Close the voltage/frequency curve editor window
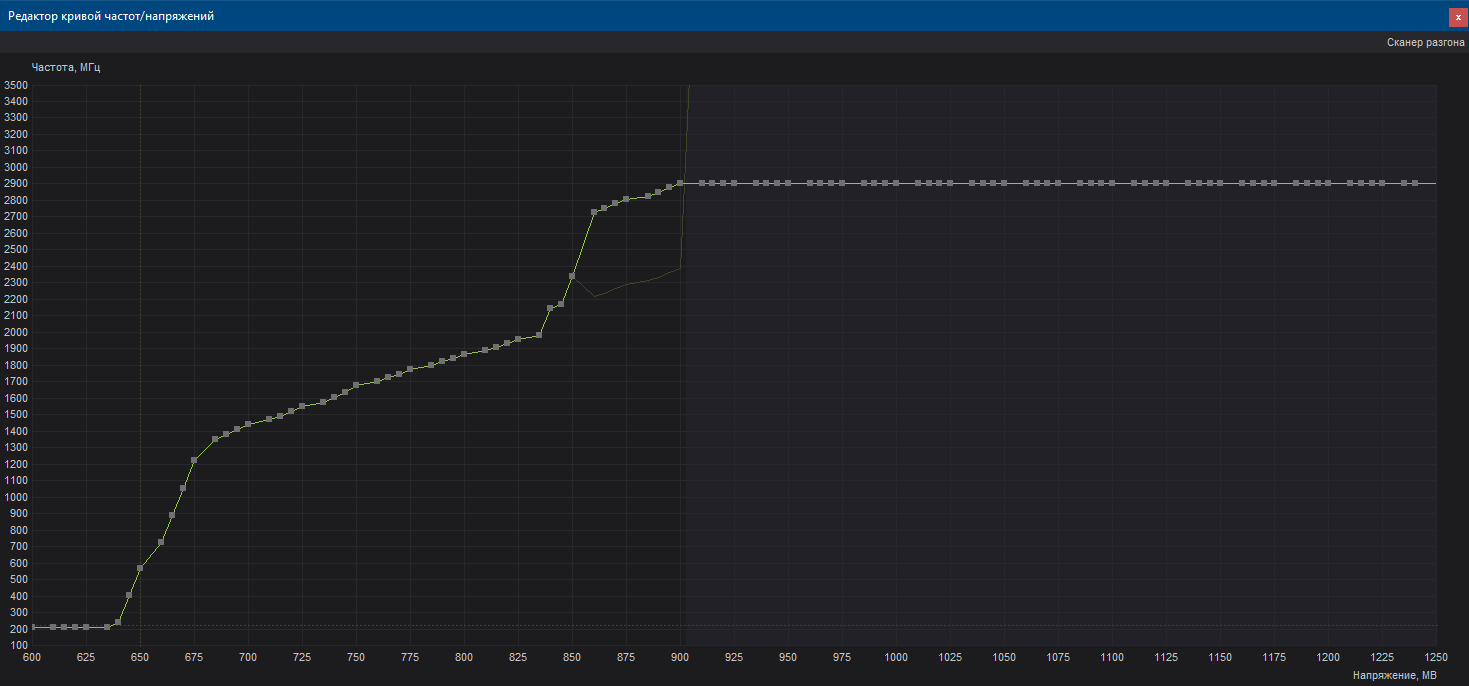The height and width of the screenshot is (686, 1469). click(1457, 16)
